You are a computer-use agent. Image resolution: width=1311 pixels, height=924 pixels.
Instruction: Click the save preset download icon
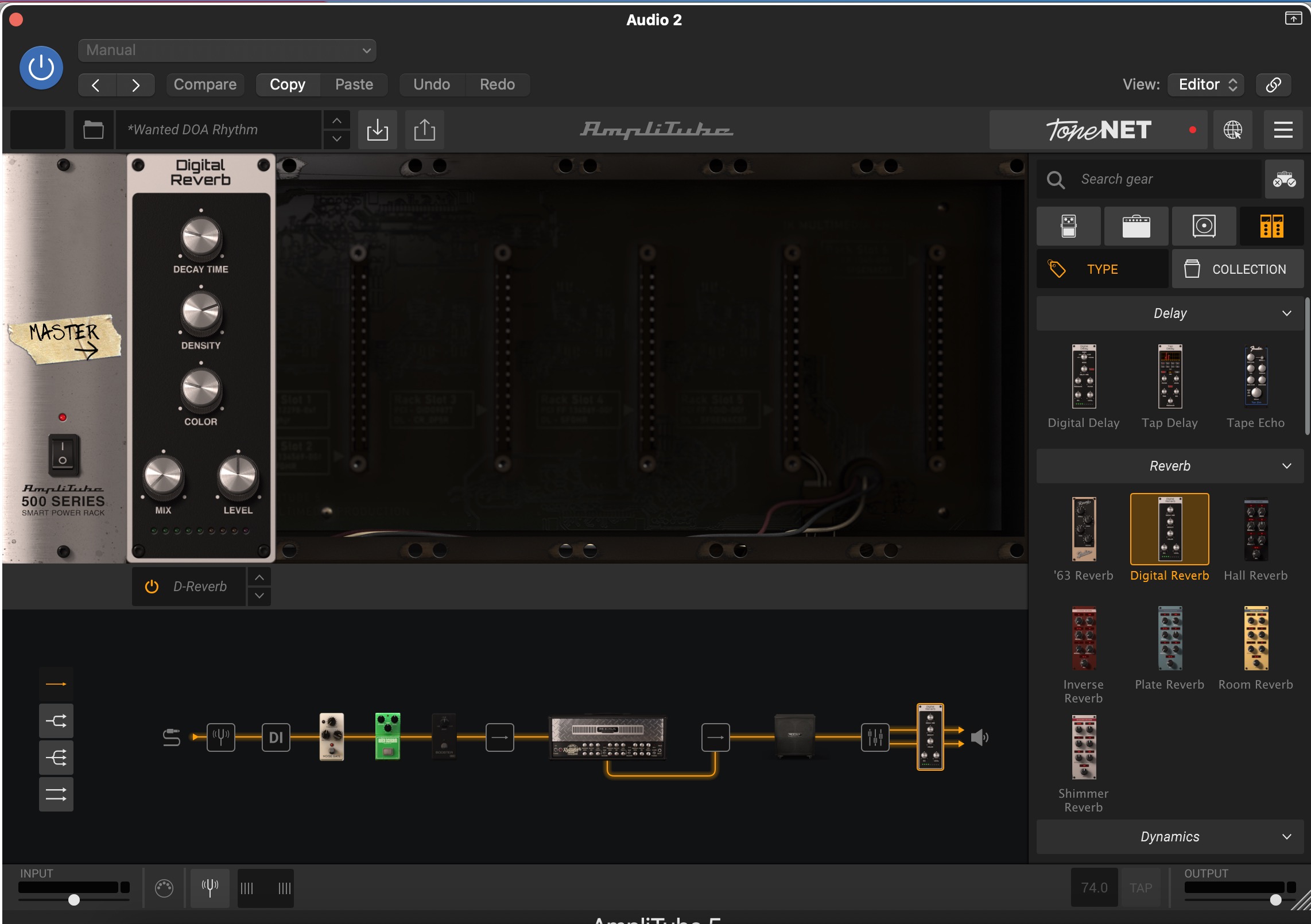[x=378, y=130]
